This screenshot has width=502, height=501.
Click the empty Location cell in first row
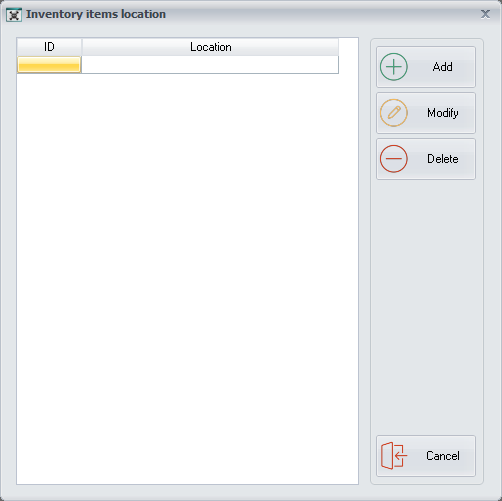(210, 64)
